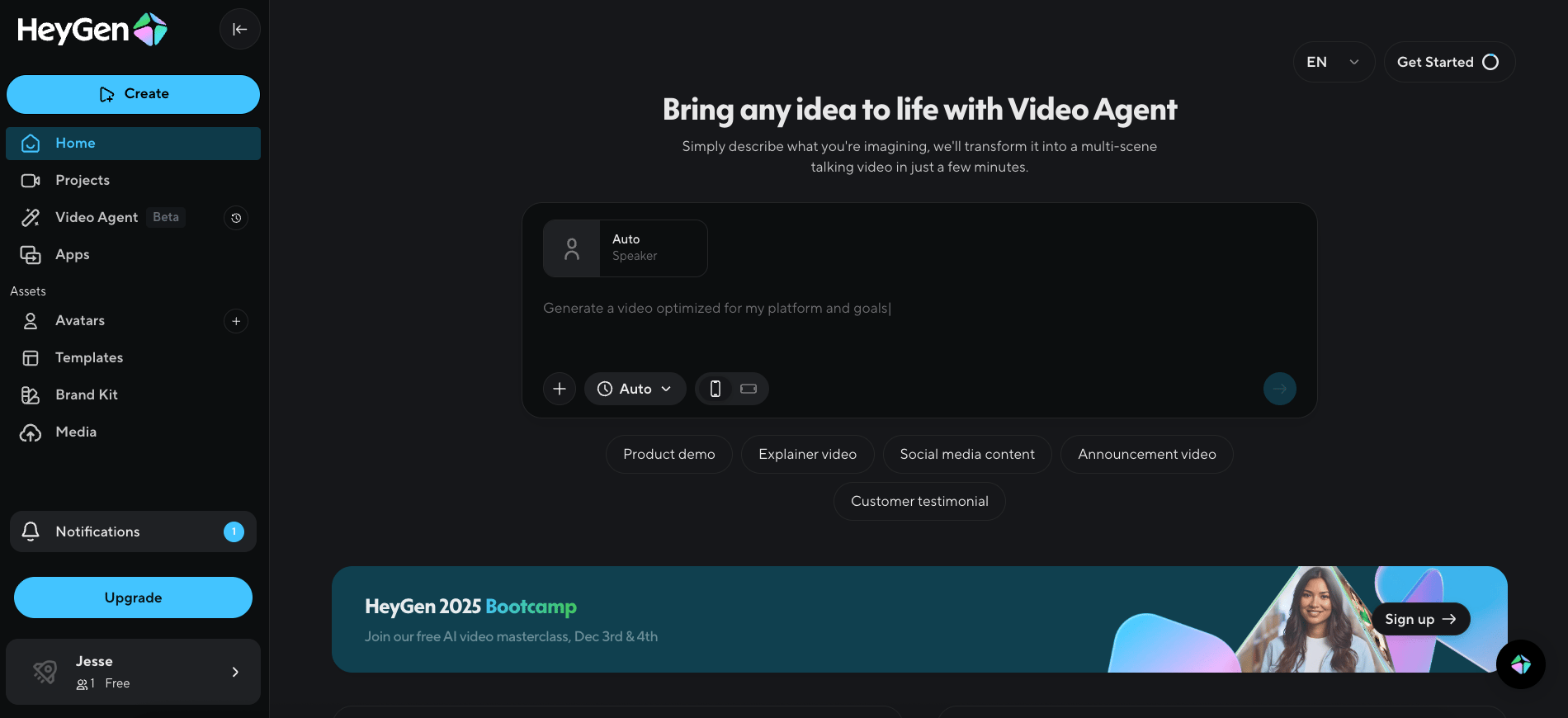Click the Free plan label

tap(117, 683)
